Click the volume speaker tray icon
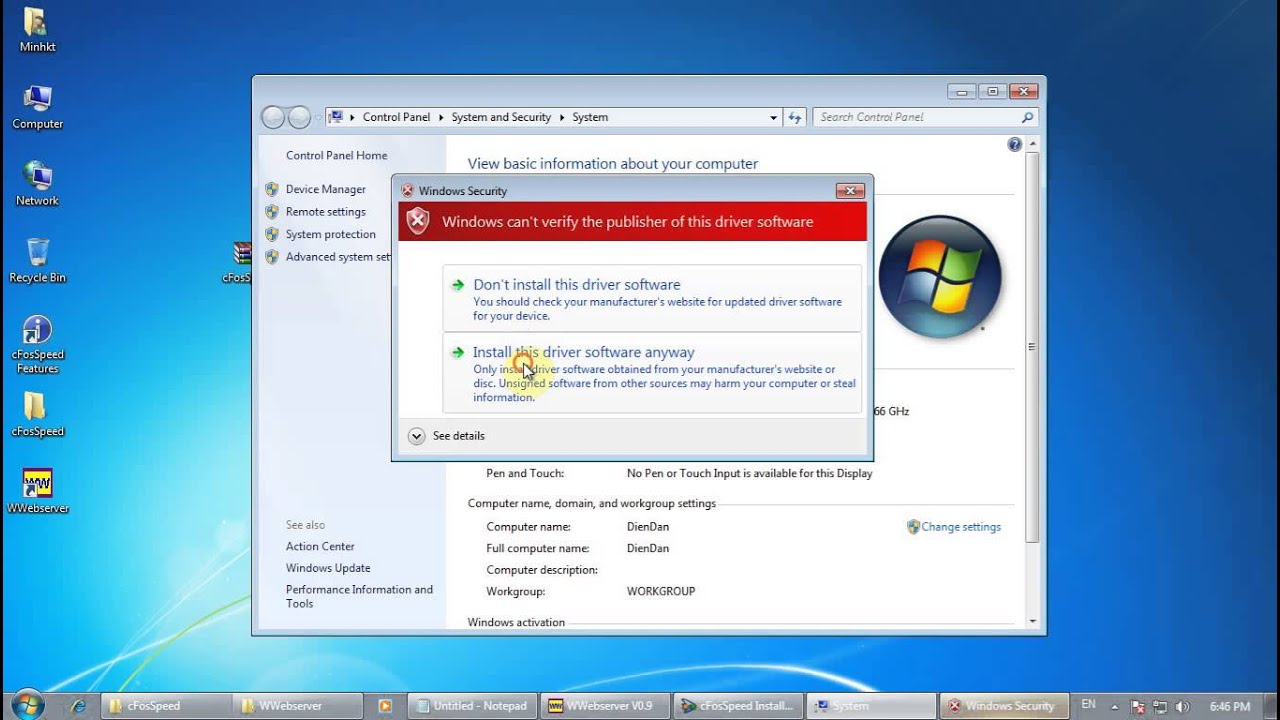 (x=1183, y=706)
